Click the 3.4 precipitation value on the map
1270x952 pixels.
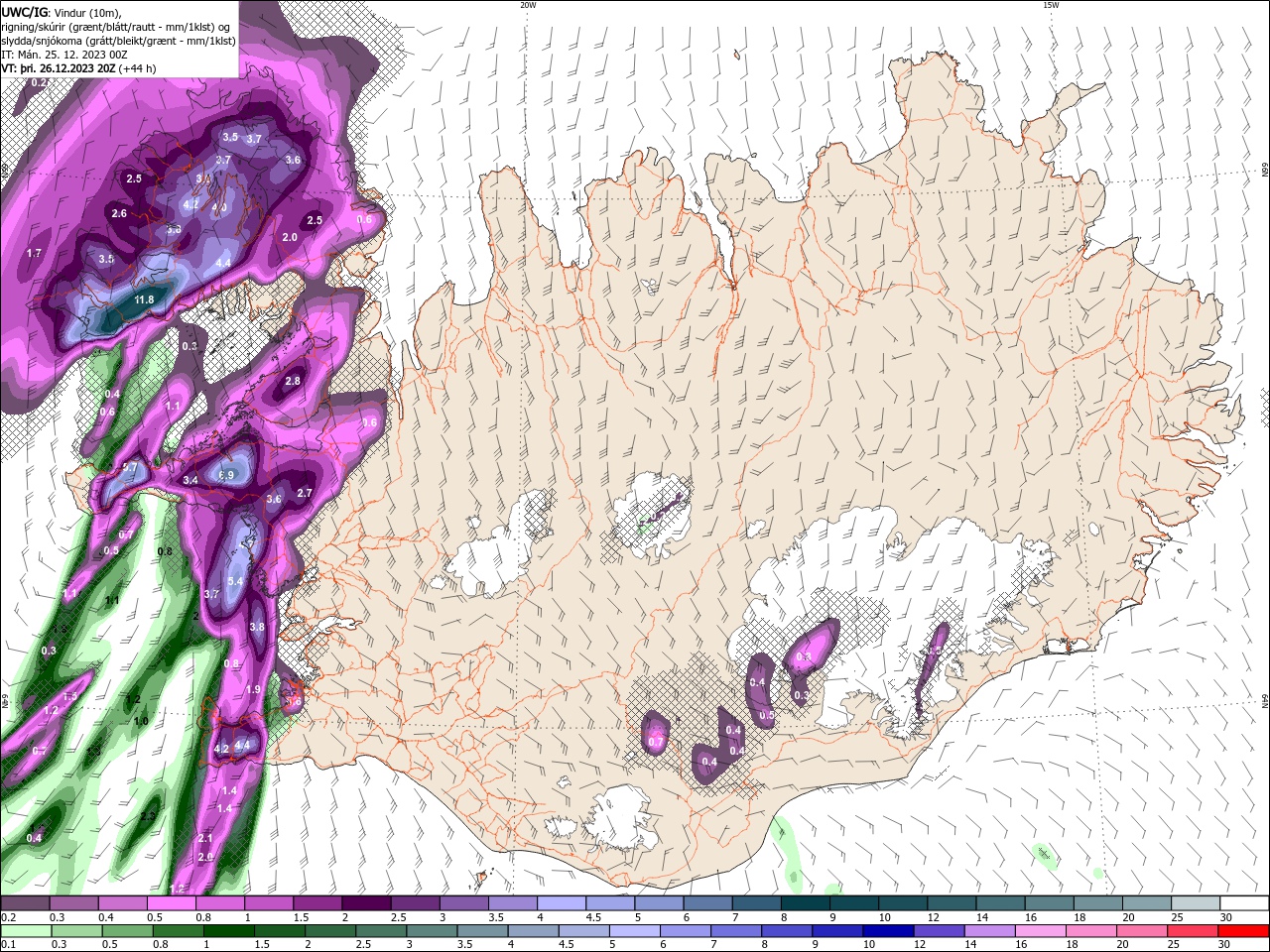(190, 480)
